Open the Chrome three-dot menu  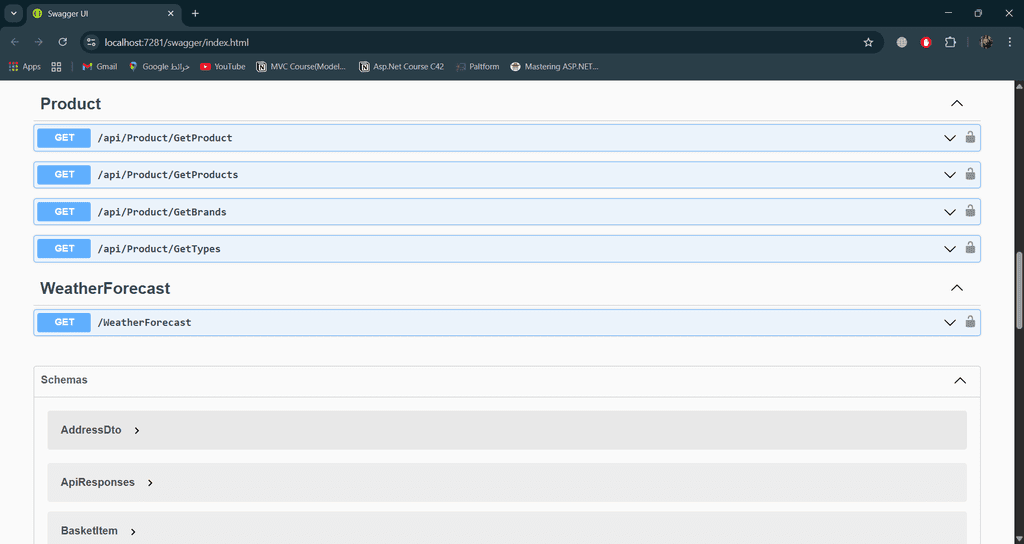coord(1010,42)
